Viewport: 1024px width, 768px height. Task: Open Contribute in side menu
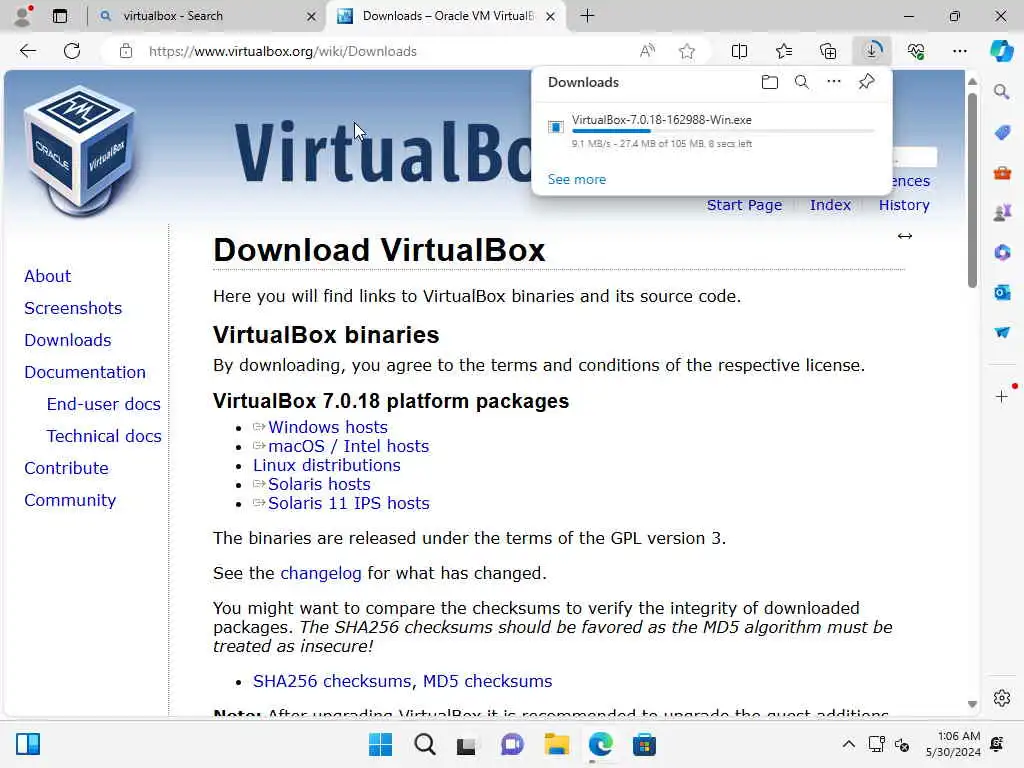coord(67,468)
